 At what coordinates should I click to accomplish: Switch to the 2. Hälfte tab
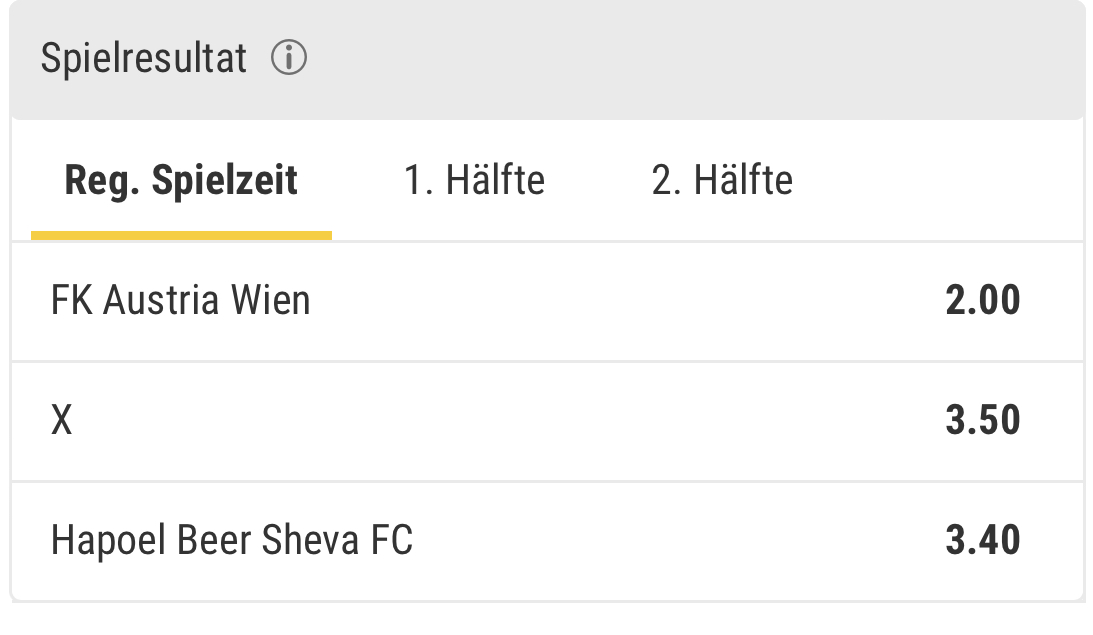coord(722,181)
